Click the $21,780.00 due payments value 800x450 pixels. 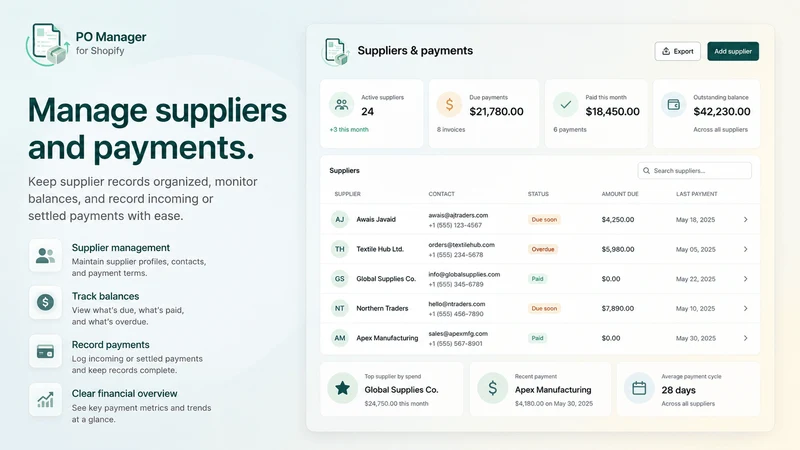(496, 111)
